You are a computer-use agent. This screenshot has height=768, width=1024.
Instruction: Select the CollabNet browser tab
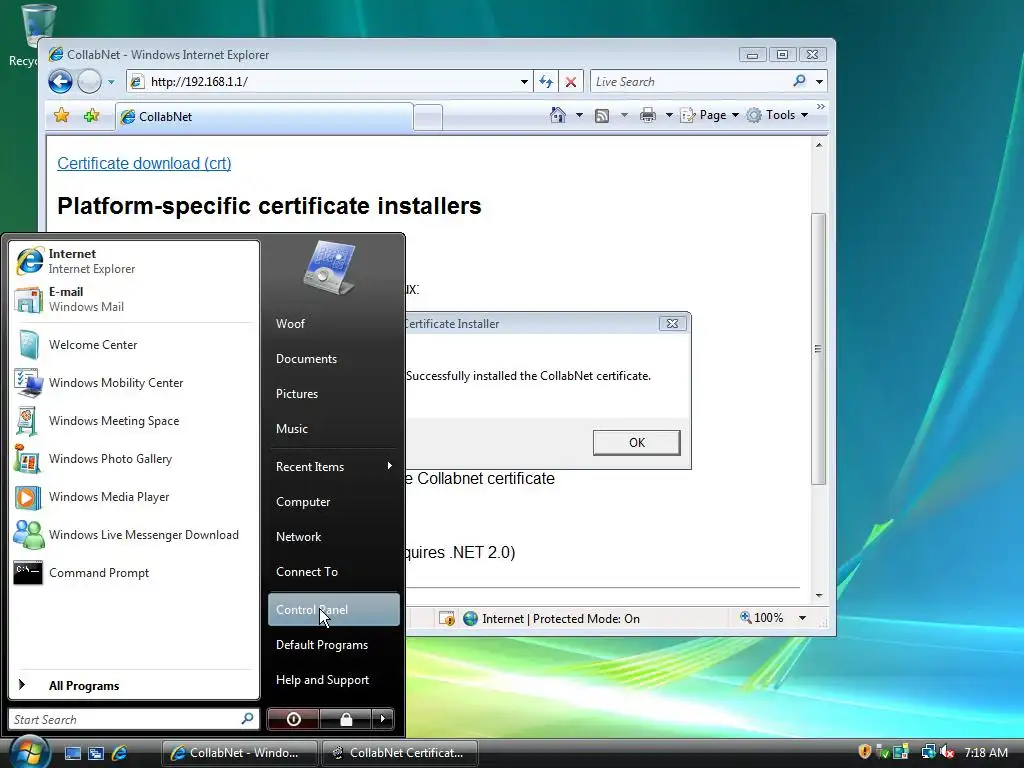(264, 117)
